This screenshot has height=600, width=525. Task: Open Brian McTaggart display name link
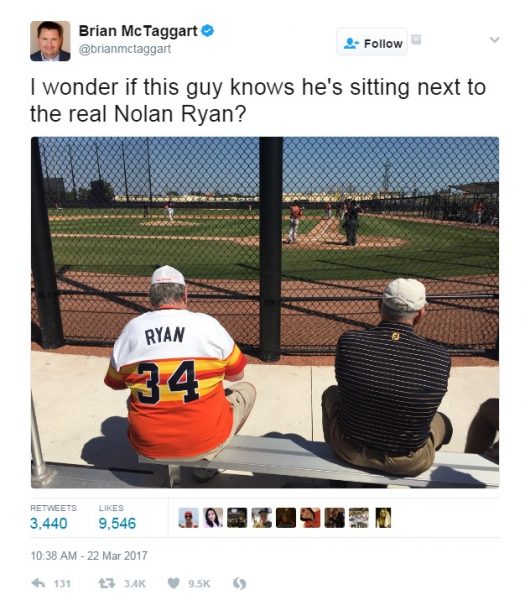(x=138, y=31)
